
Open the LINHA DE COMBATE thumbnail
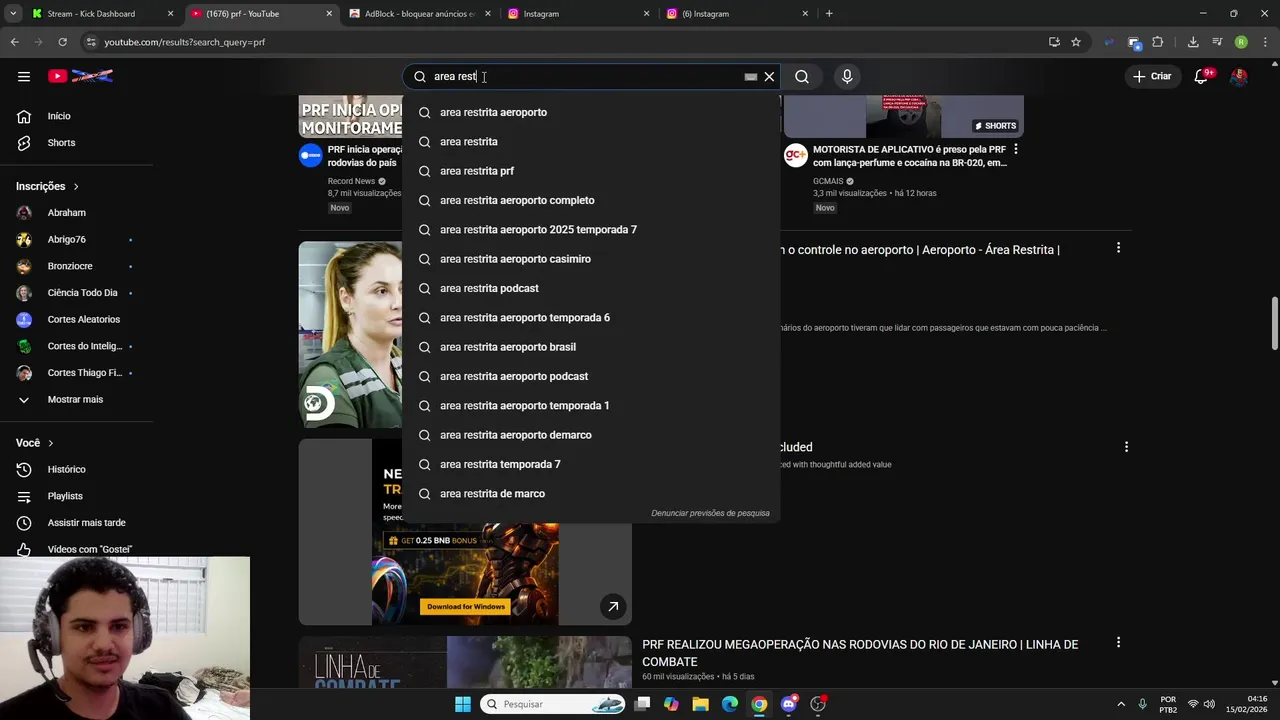click(465, 662)
